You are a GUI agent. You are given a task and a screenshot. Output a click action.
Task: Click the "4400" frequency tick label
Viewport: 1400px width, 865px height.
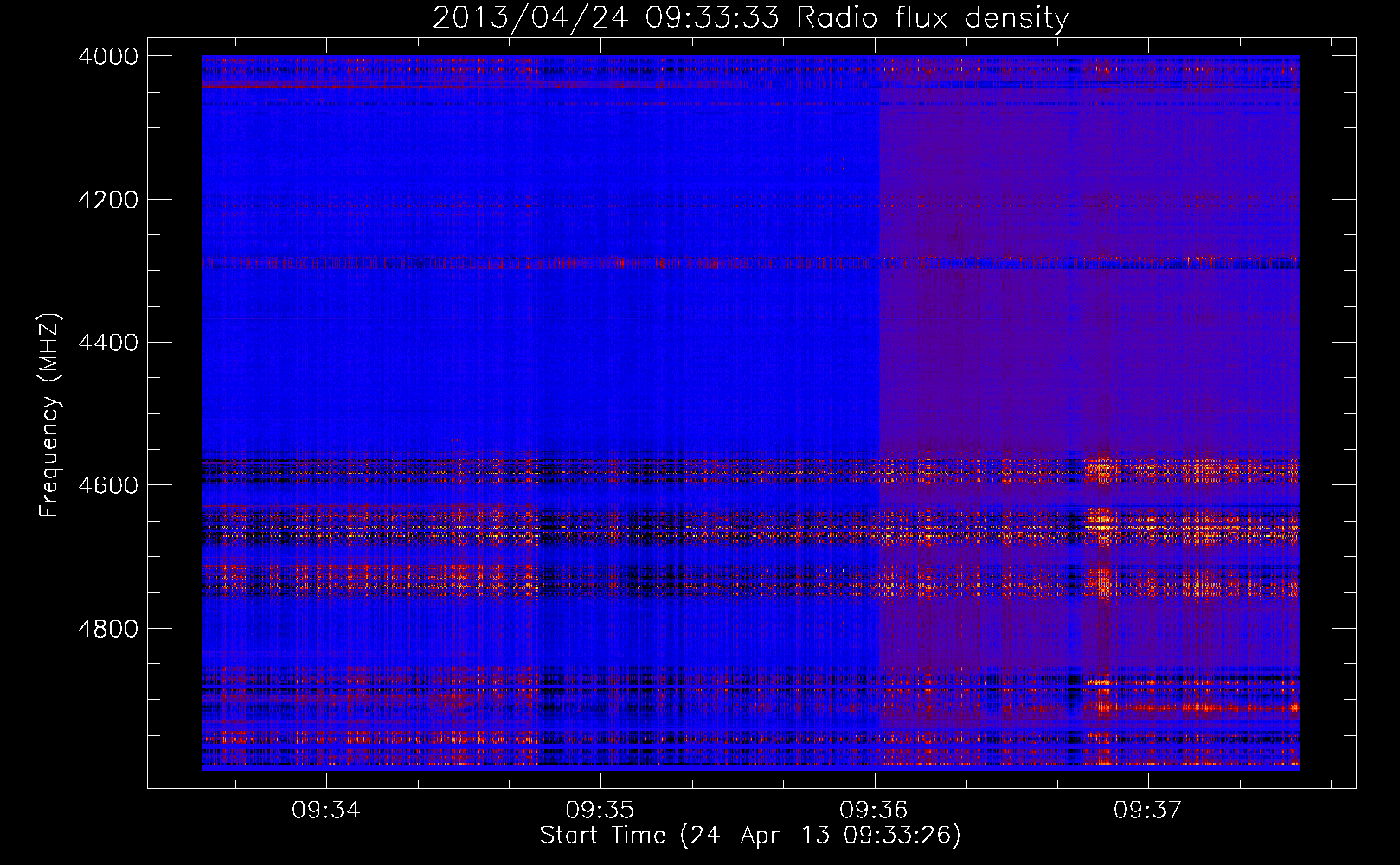click(x=108, y=343)
